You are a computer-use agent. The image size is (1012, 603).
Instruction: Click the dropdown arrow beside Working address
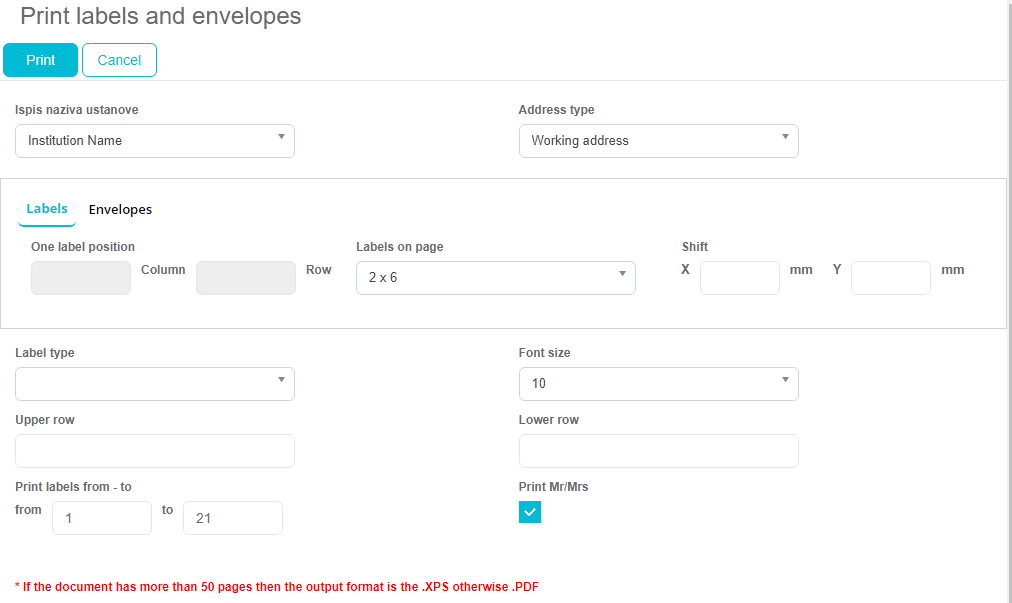tap(784, 137)
